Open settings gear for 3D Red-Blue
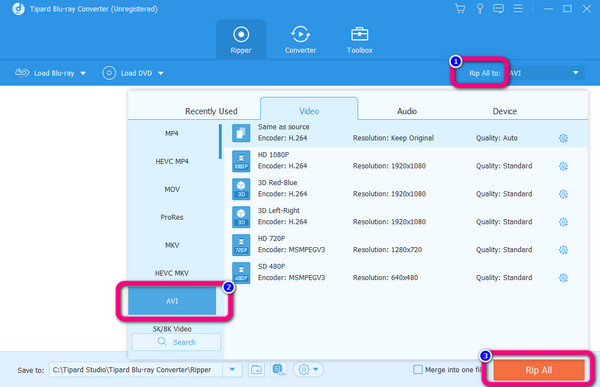The image size is (600, 387). pos(563,194)
